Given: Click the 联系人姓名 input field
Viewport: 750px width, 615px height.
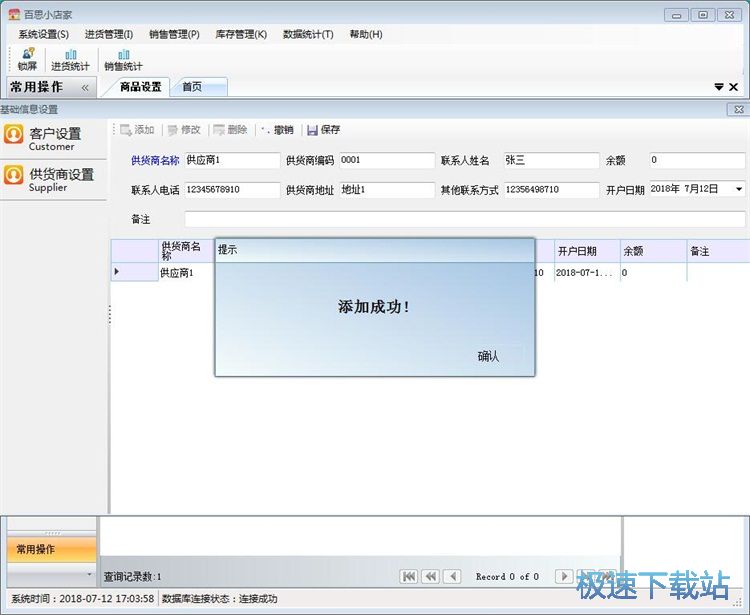Looking at the screenshot, I should click(x=551, y=160).
